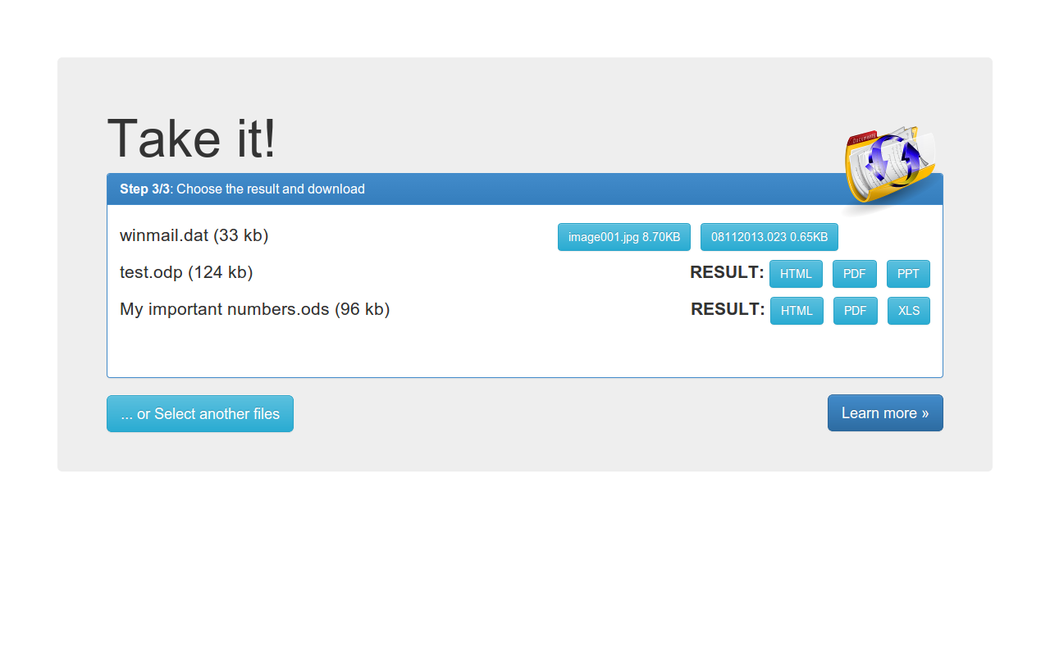Download the 08112013.023 extracted file
The image size is (1050, 656).
tap(769, 237)
